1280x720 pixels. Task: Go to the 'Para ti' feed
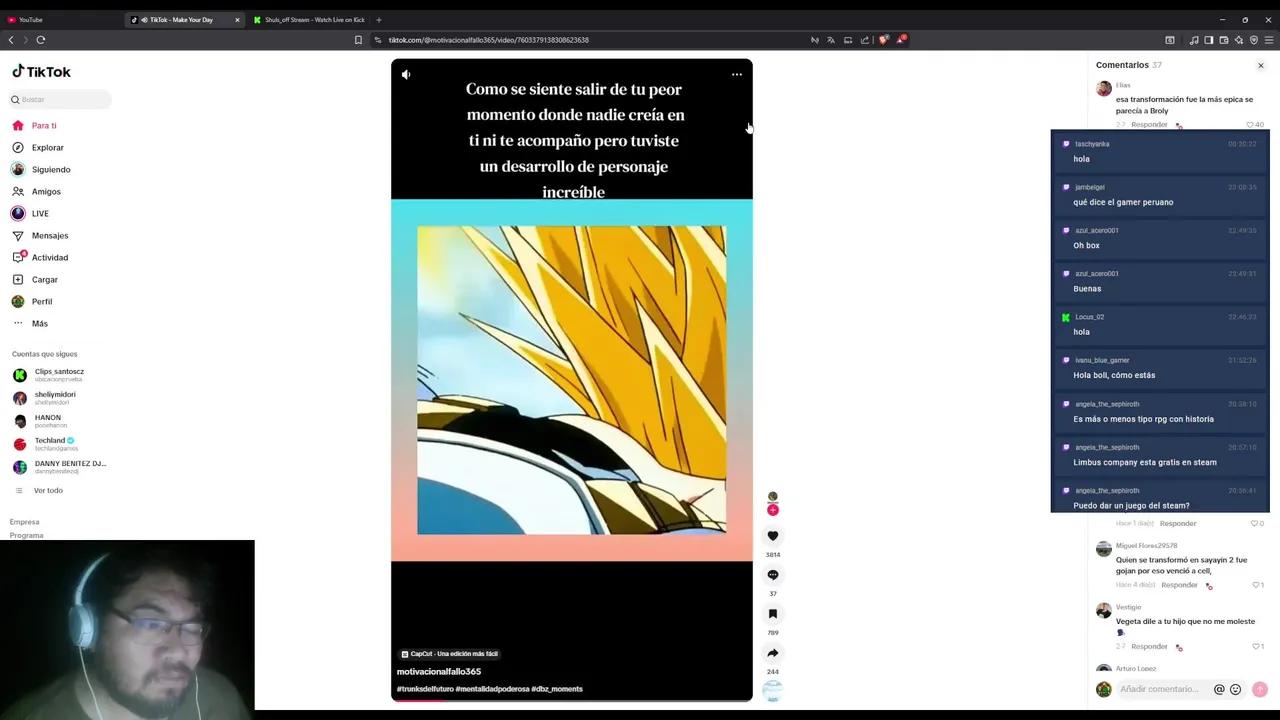click(34, 126)
